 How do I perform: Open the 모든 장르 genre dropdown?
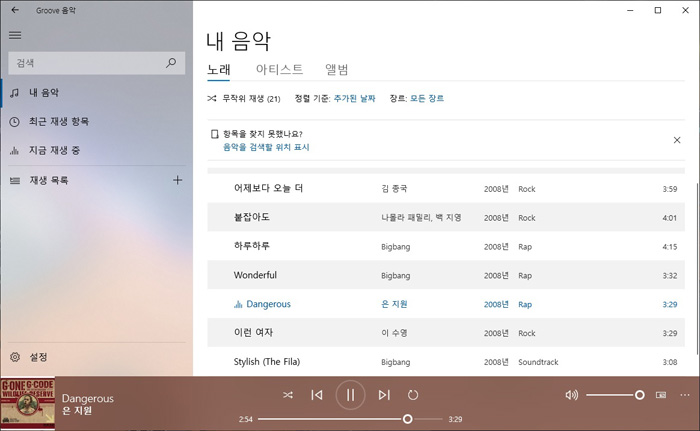coord(427,98)
